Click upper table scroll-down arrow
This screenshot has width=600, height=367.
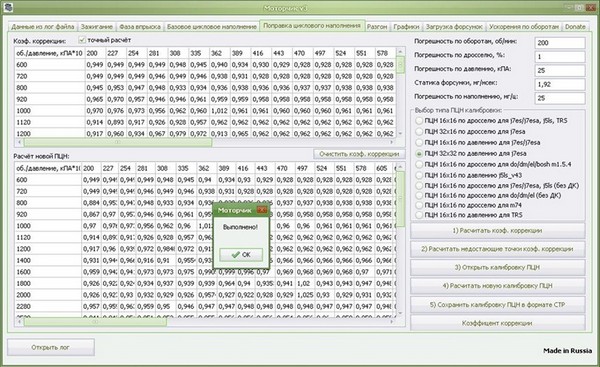400,134
